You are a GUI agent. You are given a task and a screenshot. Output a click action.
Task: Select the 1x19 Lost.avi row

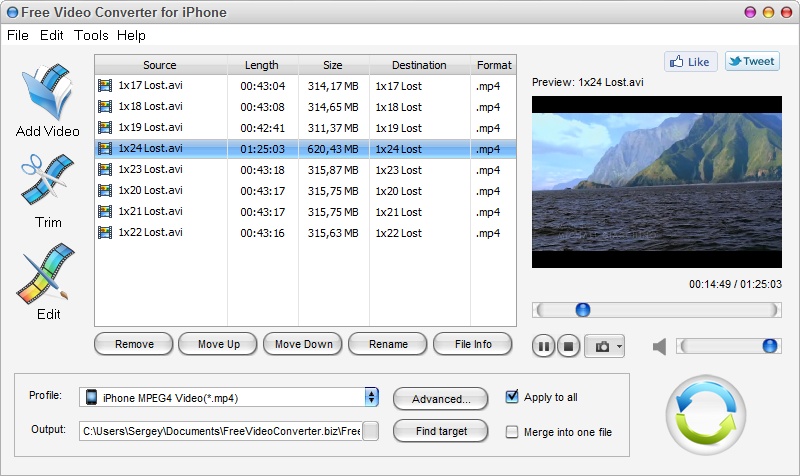coord(305,128)
